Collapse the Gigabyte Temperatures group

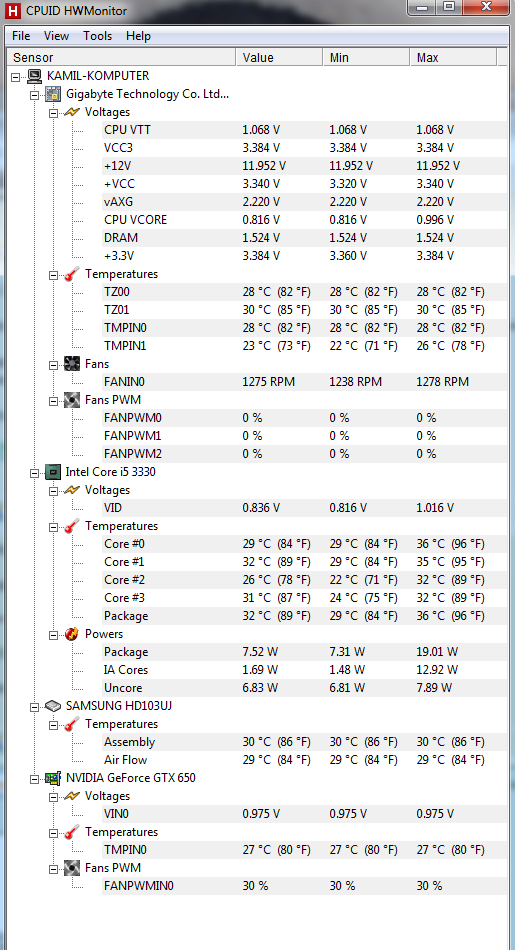point(53,274)
